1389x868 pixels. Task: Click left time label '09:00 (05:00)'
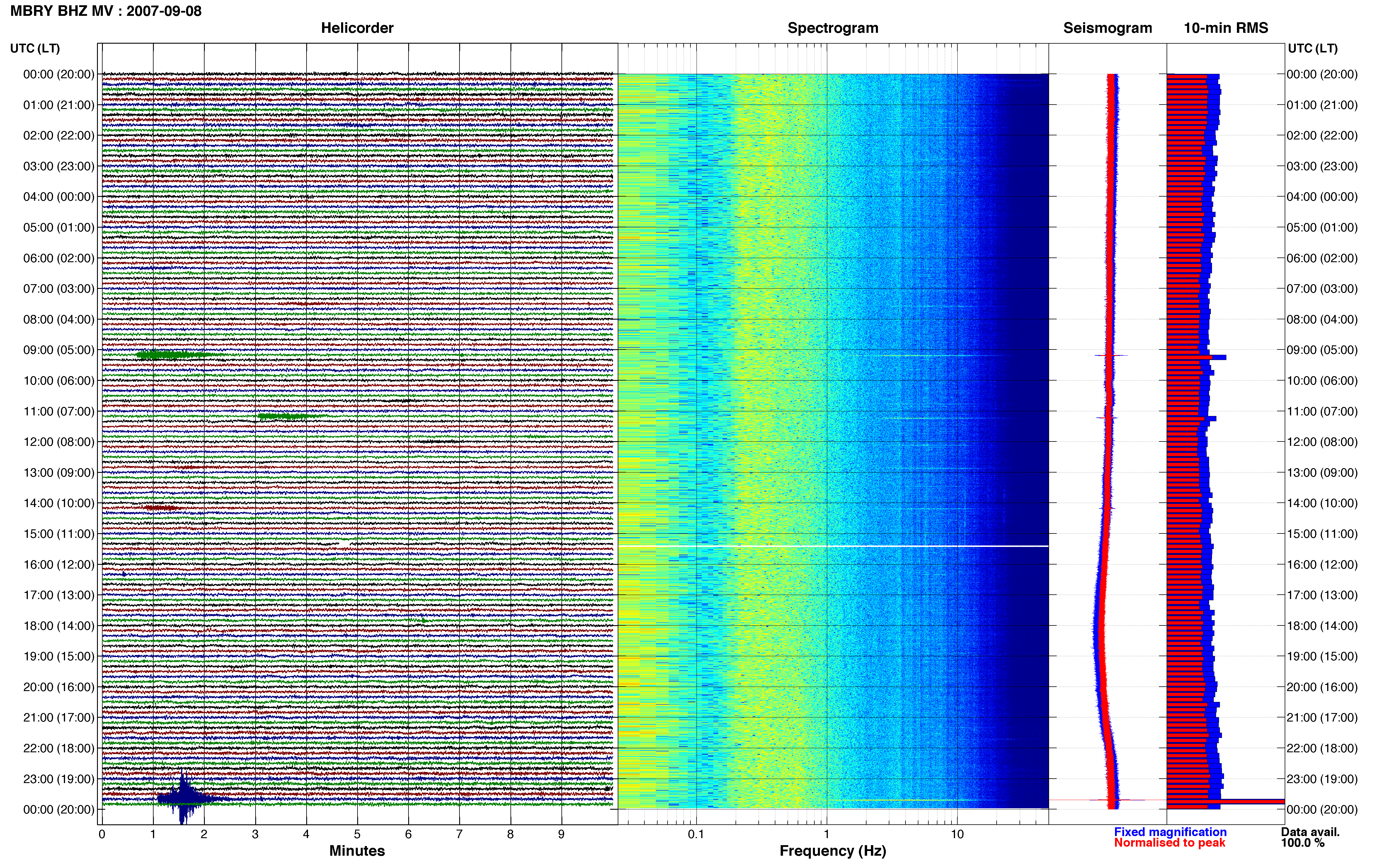(59, 350)
